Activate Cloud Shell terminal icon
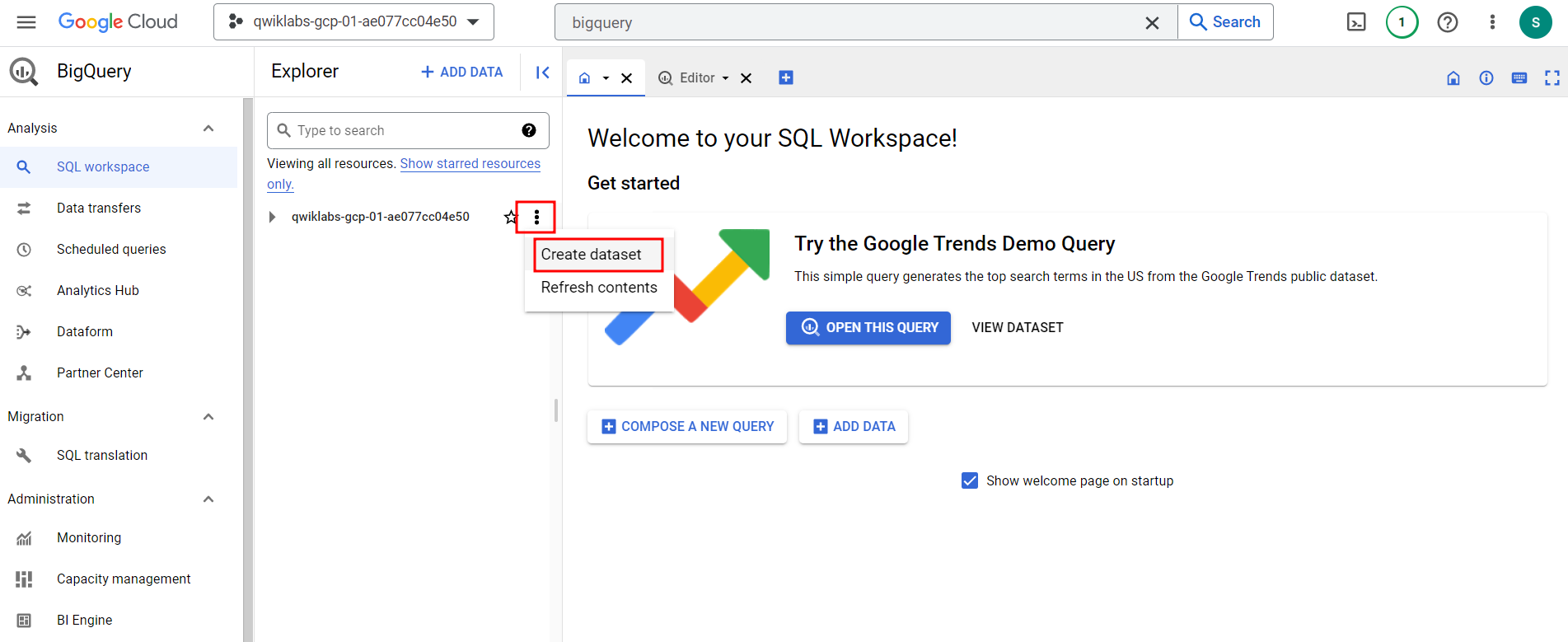Viewport: 1568px width, 642px height. pos(1356,22)
